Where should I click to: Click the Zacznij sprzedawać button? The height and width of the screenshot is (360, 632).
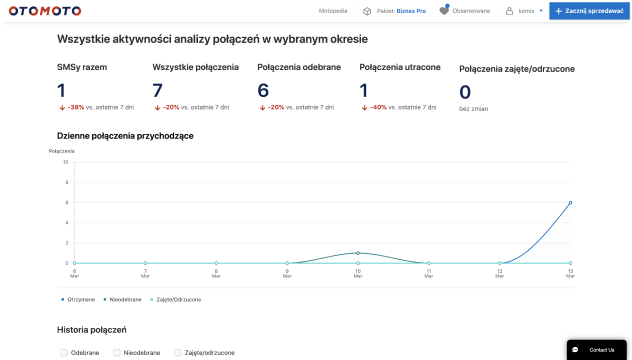click(589, 11)
